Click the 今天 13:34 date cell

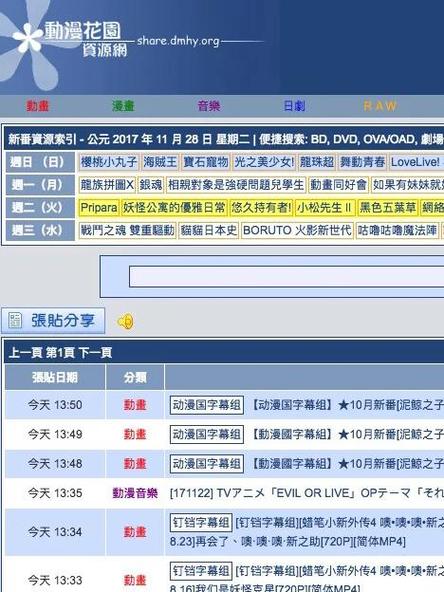(55, 532)
